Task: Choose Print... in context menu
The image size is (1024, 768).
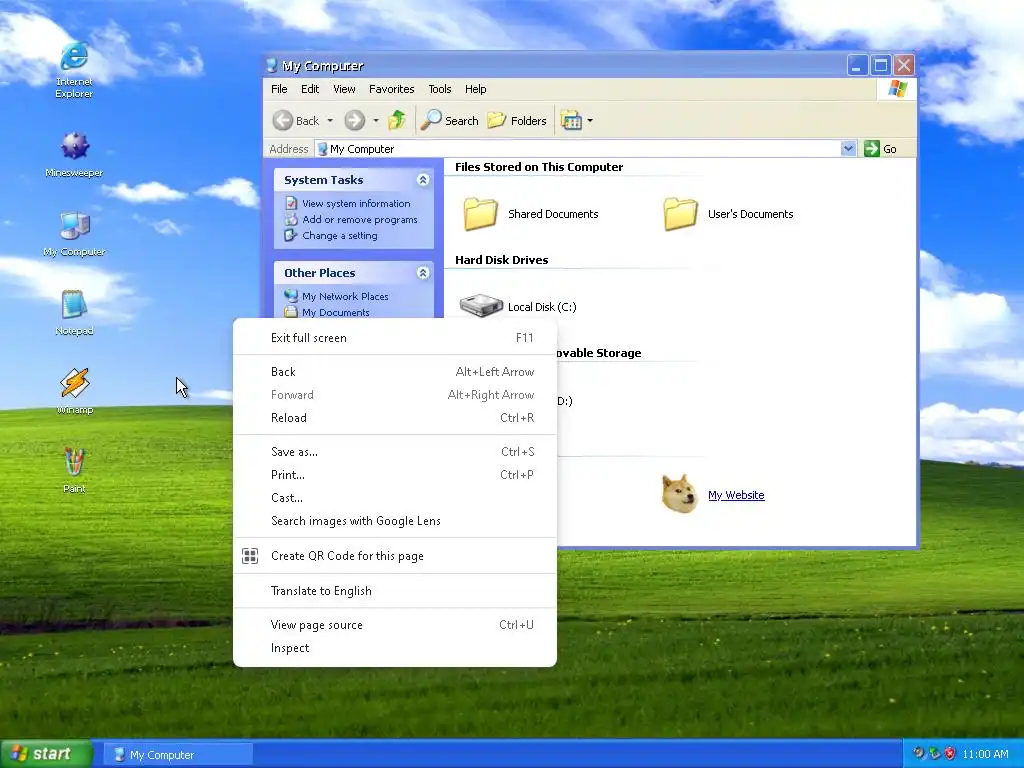Action: click(395, 475)
